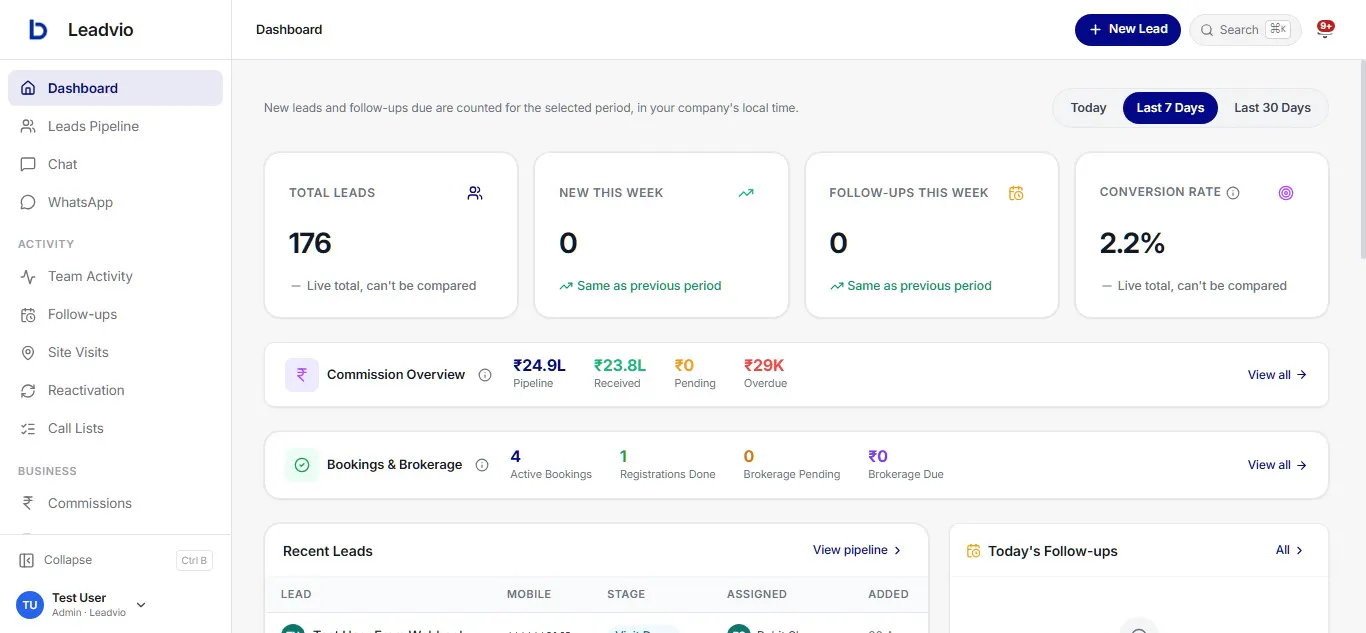Open Leads Pipeline in the sidebar

coord(115,126)
